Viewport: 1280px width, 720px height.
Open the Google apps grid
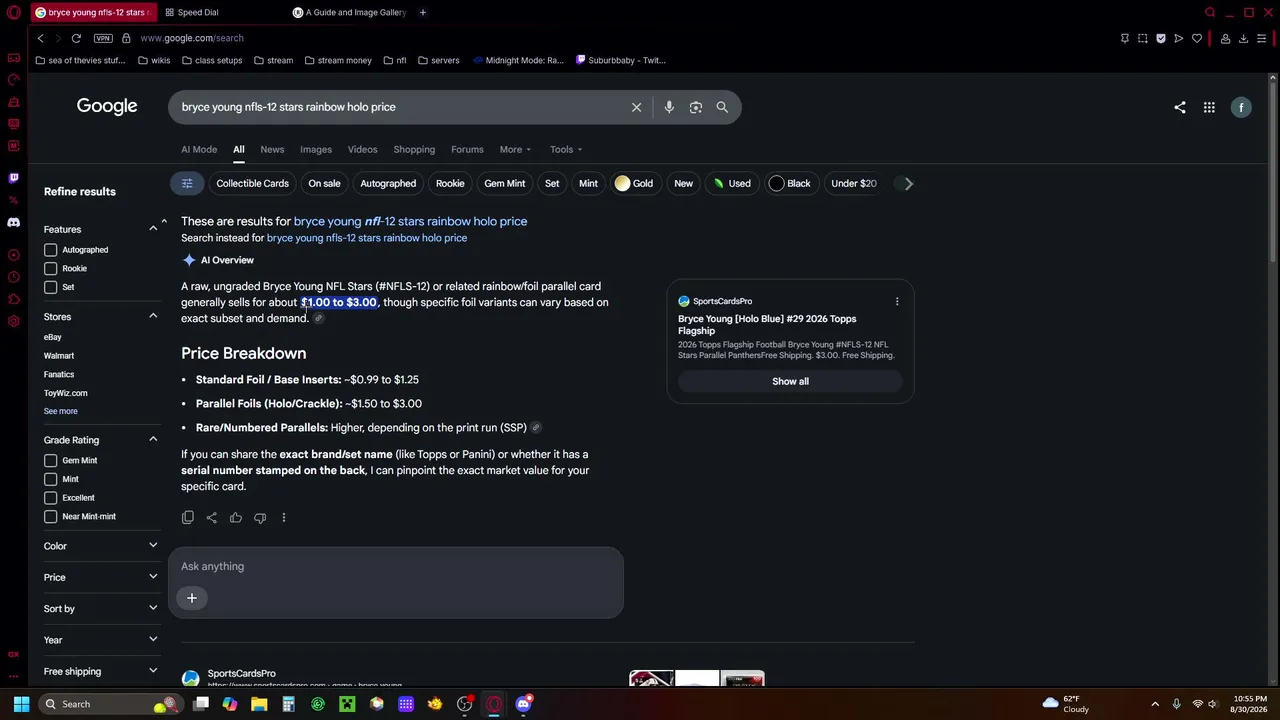[x=1209, y=107]
